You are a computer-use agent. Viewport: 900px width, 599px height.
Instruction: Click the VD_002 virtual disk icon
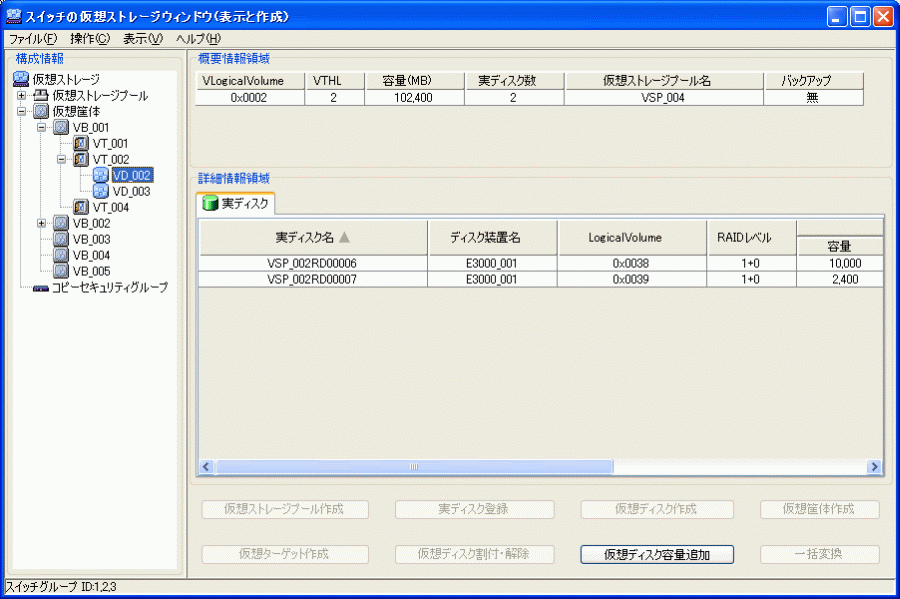[101, 175]
